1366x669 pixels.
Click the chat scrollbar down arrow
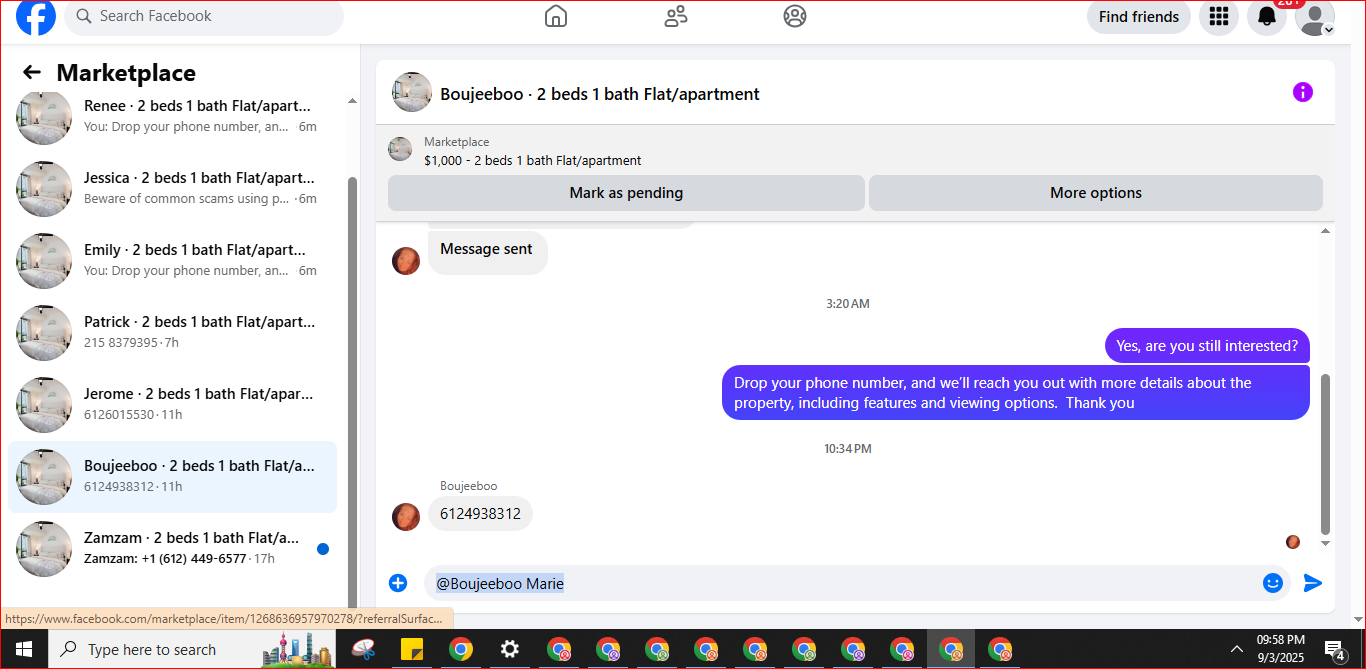pyautogui.click(x=1326, y=543)
